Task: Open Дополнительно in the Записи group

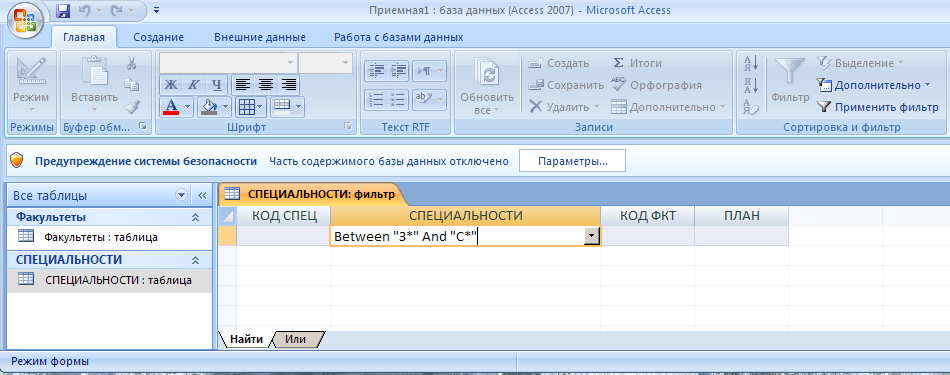Action: 668,107
